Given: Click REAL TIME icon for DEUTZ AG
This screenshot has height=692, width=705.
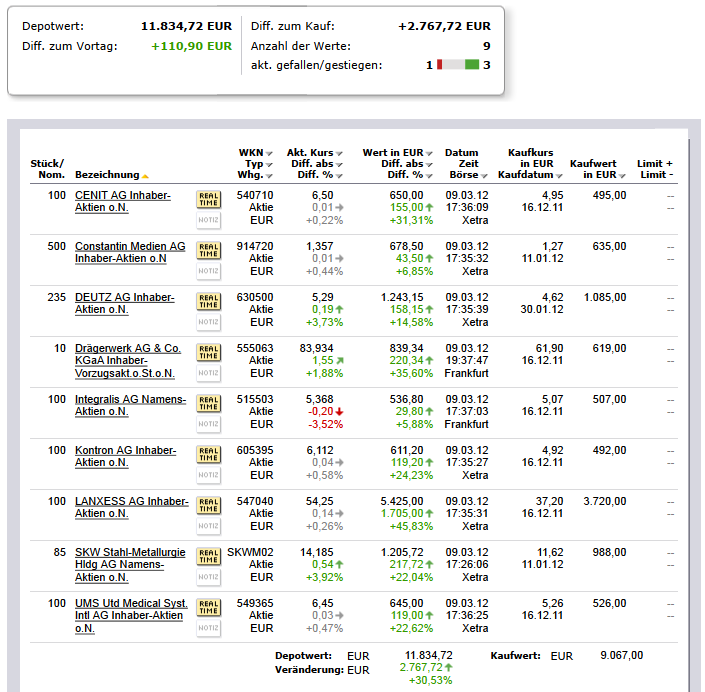Looking at the screenshot, I should pos(209,301).
